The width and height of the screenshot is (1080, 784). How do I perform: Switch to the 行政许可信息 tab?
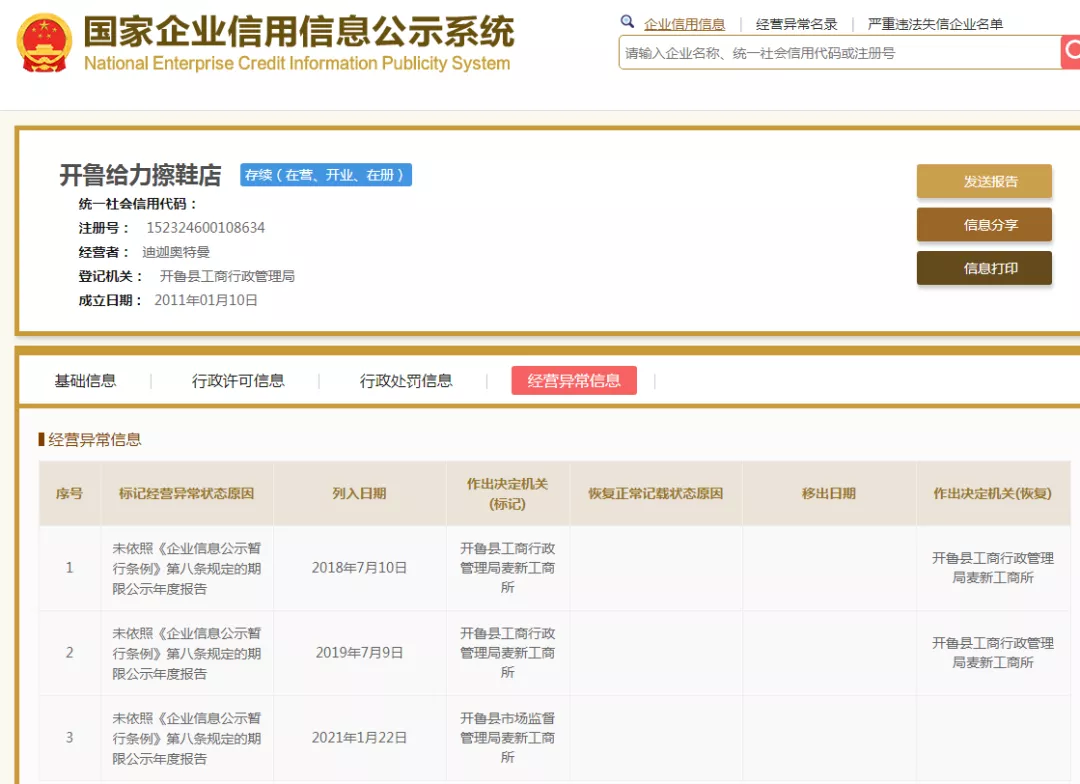(x=240, y=380)
